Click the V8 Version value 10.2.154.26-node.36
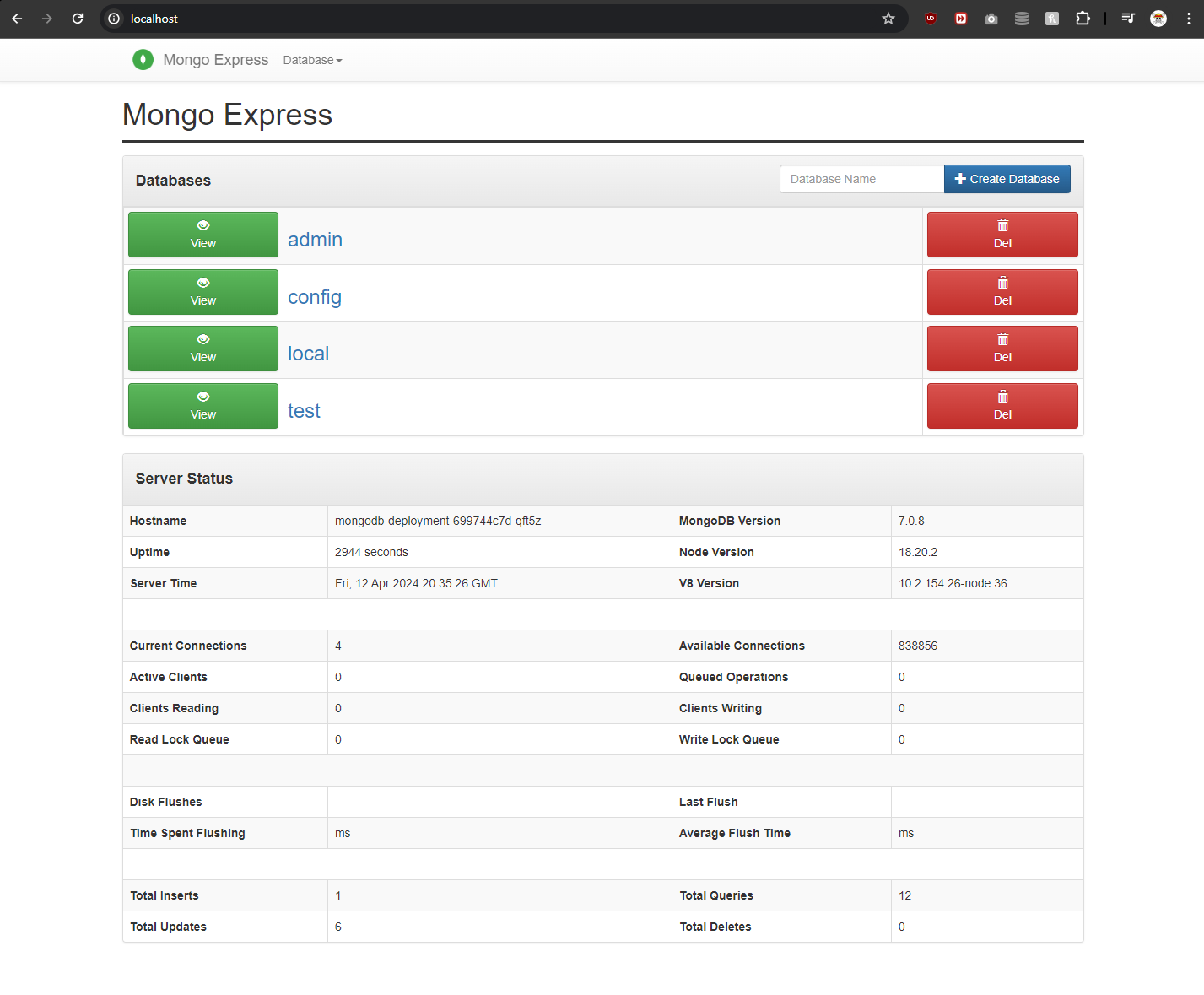The width and height of the screenshot is (1204, 995). (x=953, y=583)
